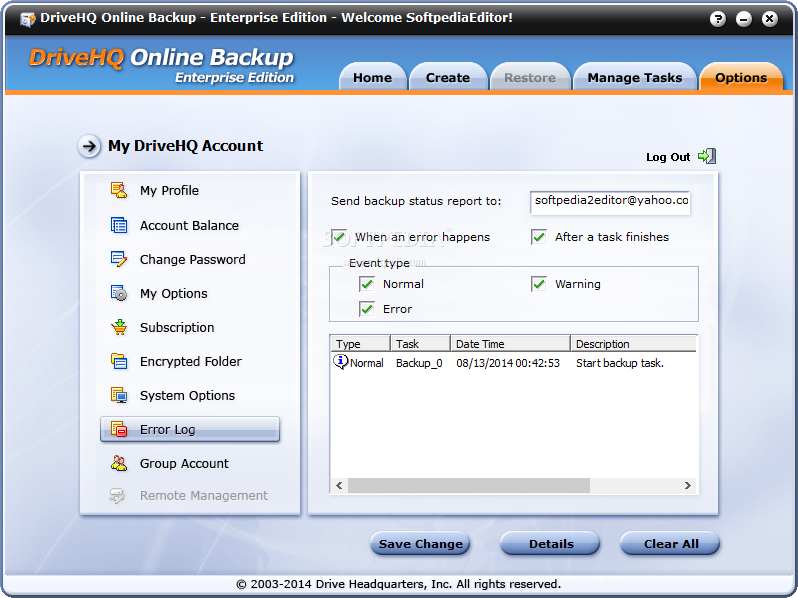Screen dimensions: 798x598
Task: Open Group Account in the sidebar
Action: click(184, 464)
